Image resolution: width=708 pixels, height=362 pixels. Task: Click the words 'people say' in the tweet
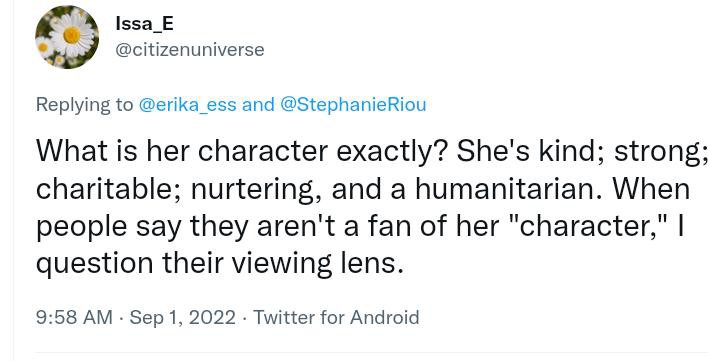(109, 227)
